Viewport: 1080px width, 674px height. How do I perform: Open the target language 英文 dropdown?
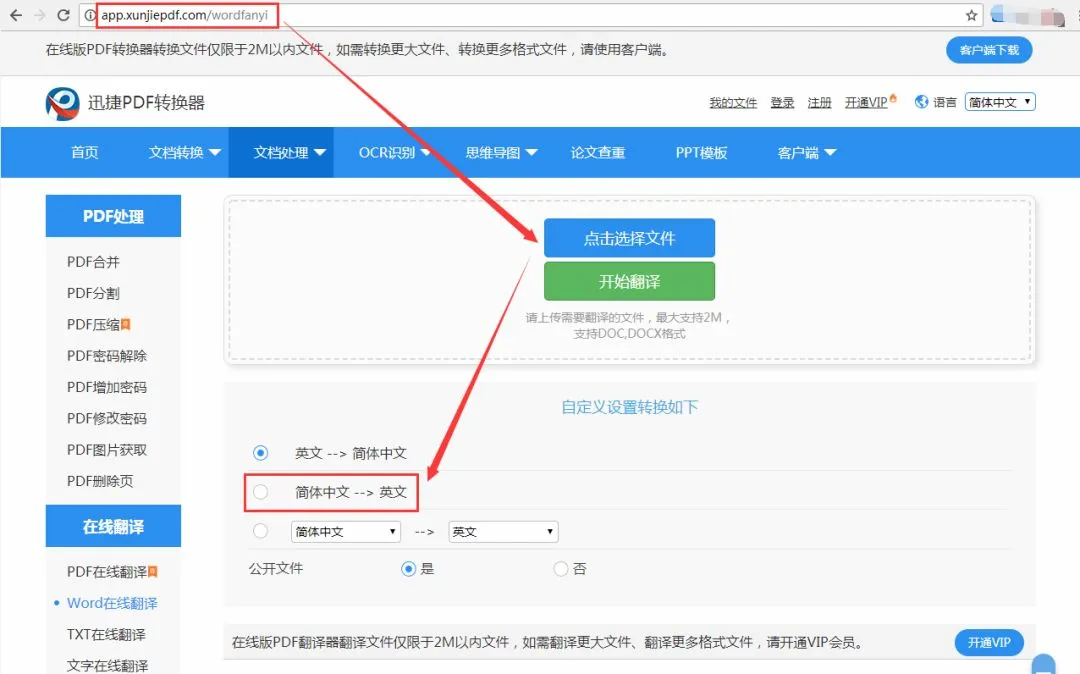pos(503,531)
